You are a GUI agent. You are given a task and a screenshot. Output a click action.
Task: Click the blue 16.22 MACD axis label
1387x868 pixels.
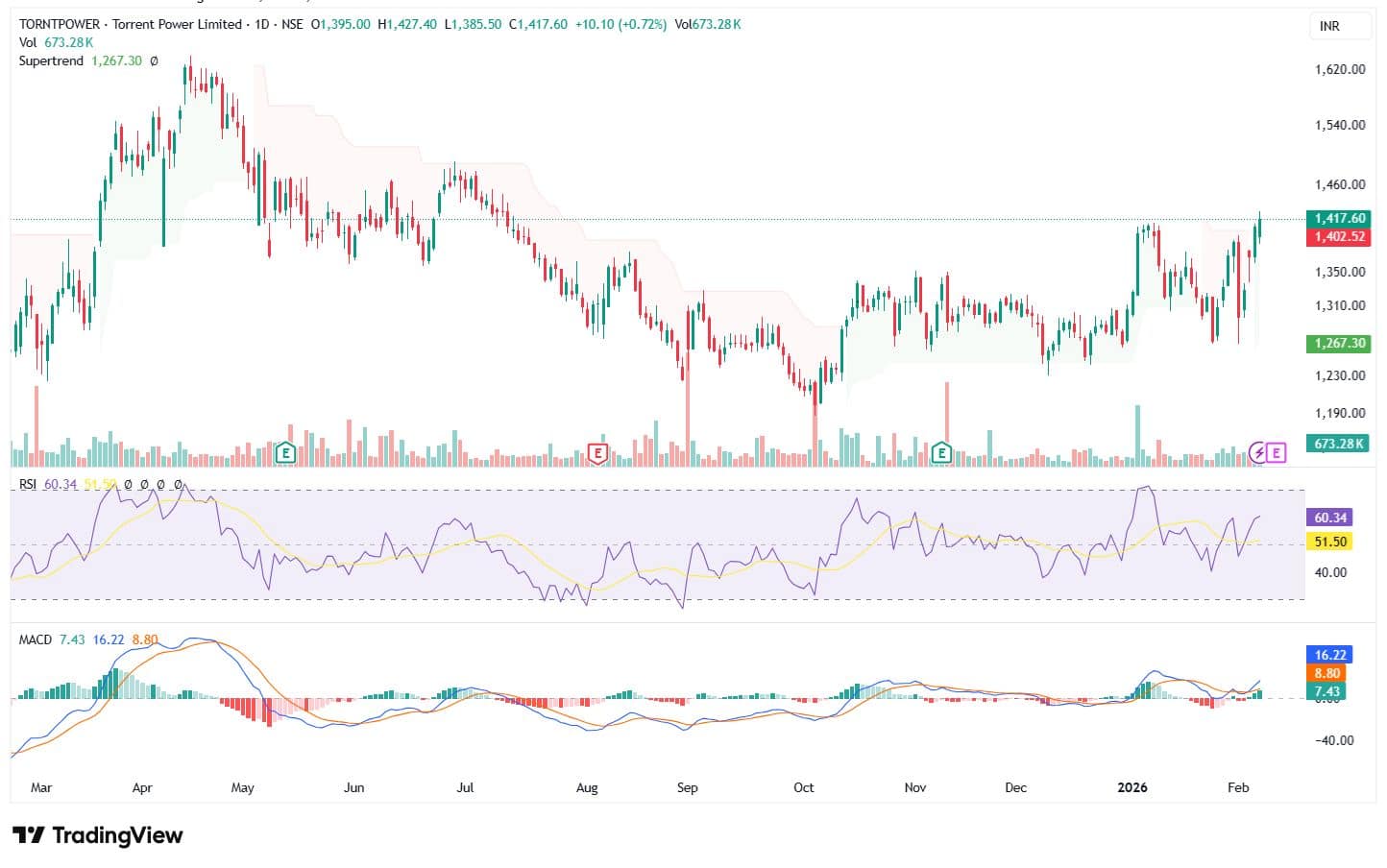[x=1330, y=655]
